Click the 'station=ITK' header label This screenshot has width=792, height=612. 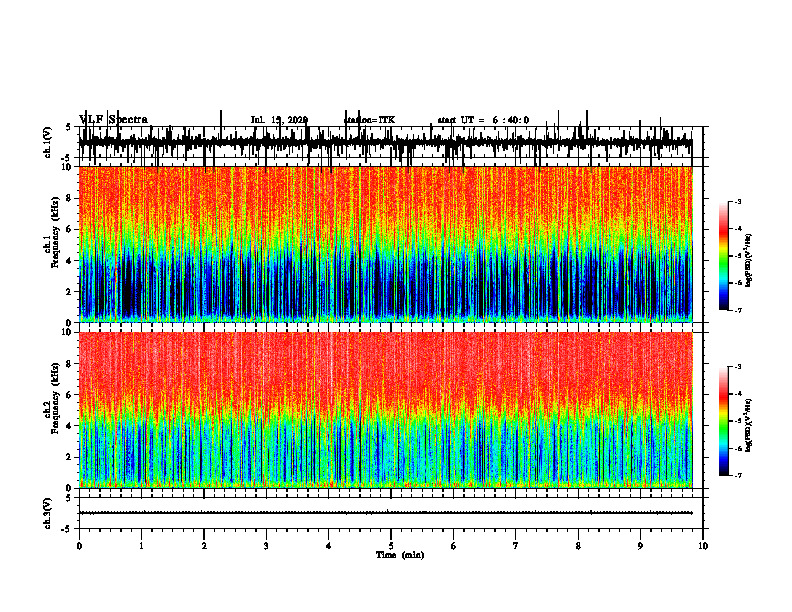tap(369, 120)
